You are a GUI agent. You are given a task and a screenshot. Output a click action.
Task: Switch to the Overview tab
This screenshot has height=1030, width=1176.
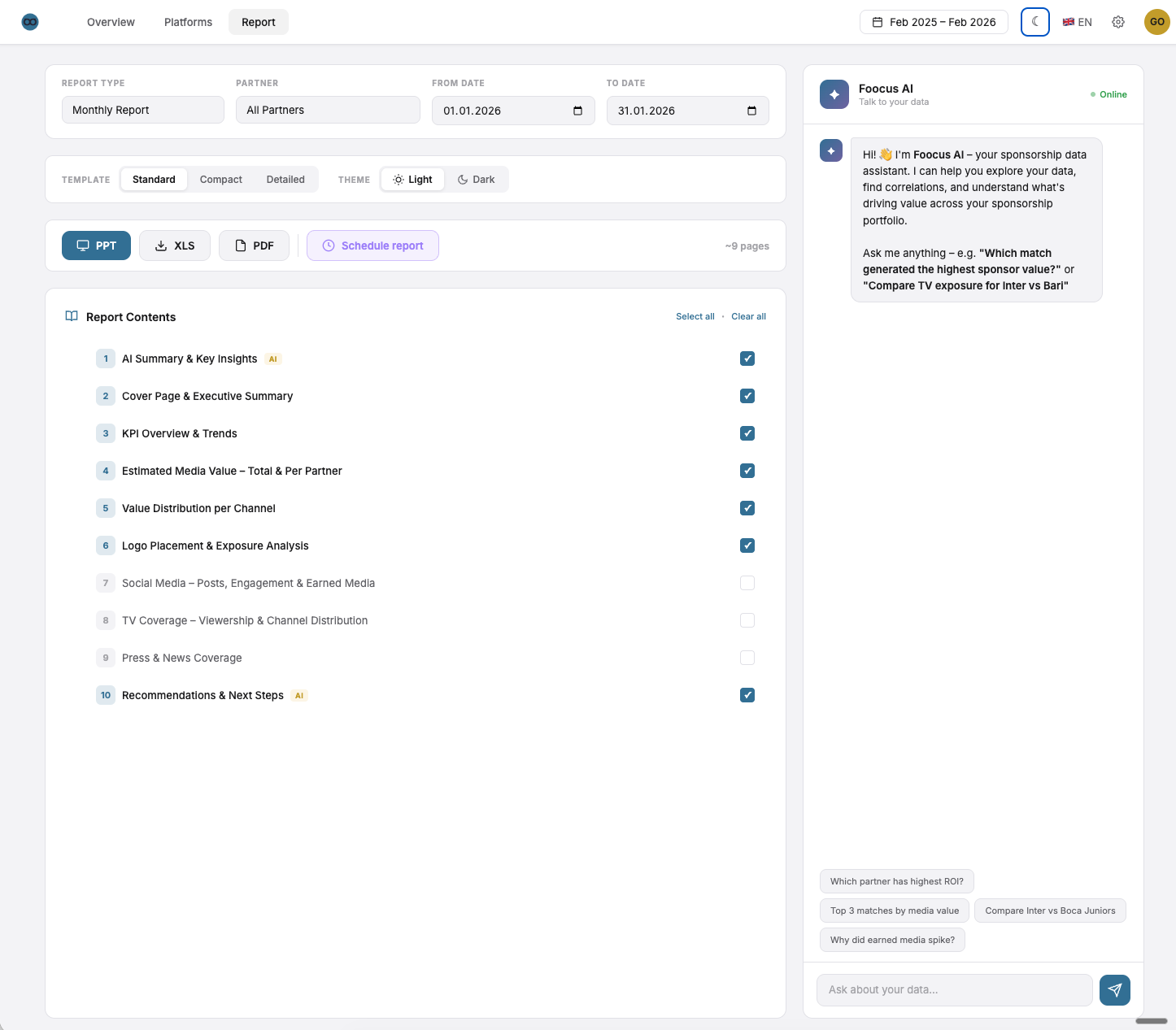point(111,22)
